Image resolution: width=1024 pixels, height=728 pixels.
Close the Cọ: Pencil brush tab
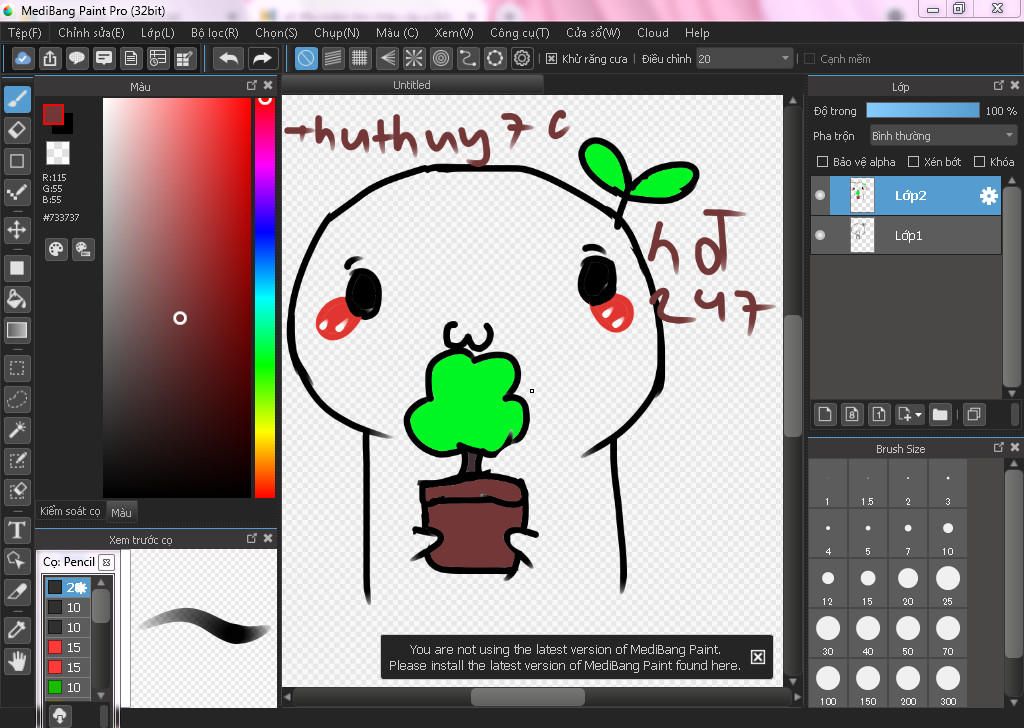tap(106, 562)
